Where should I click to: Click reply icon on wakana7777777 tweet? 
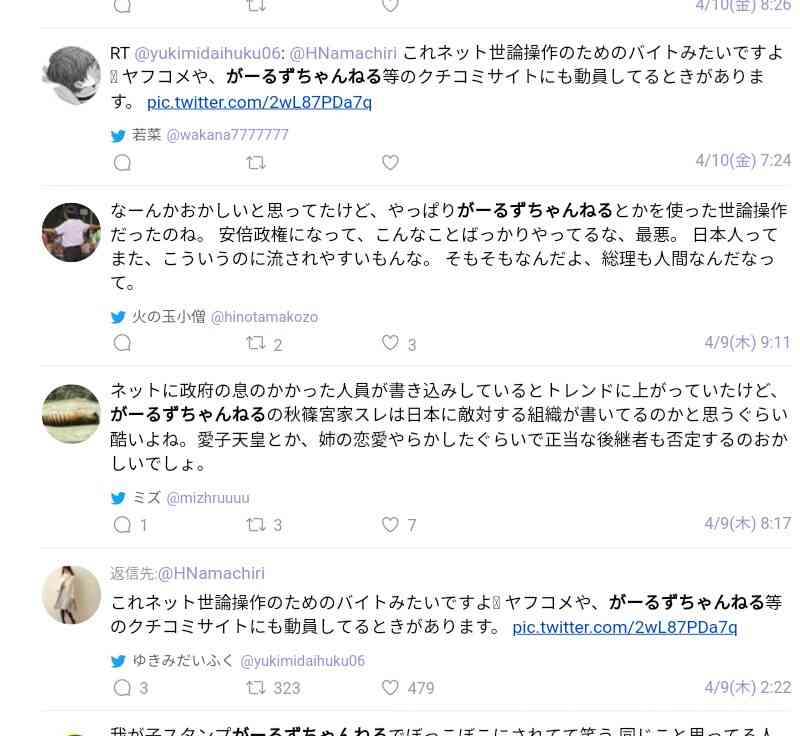(x=122, y=163)
